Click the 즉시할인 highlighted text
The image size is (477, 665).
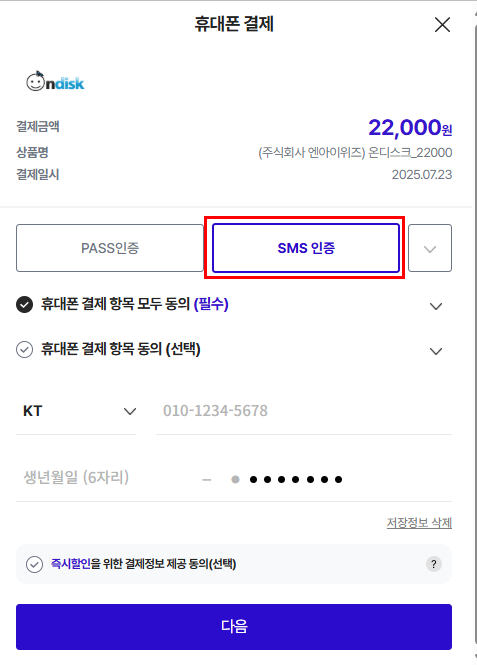71,564
